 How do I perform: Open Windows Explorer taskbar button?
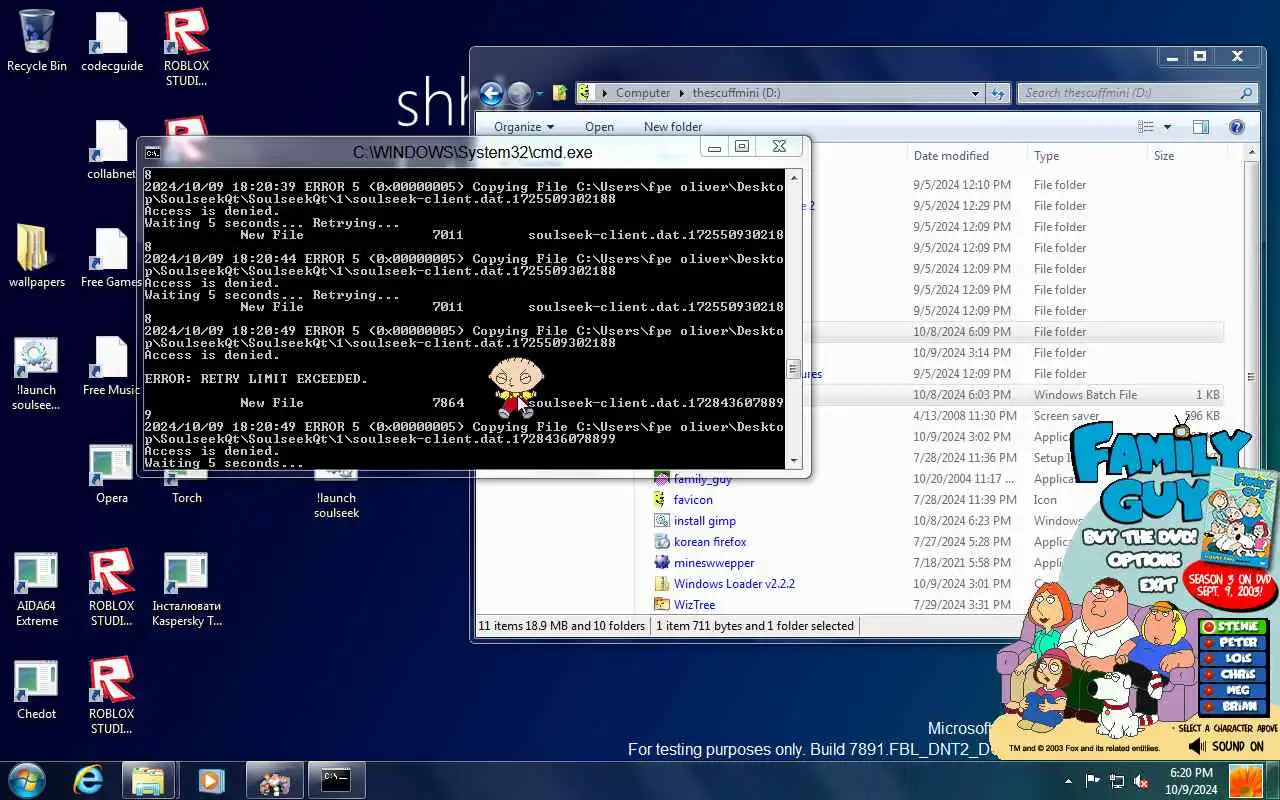click(148, 780)
